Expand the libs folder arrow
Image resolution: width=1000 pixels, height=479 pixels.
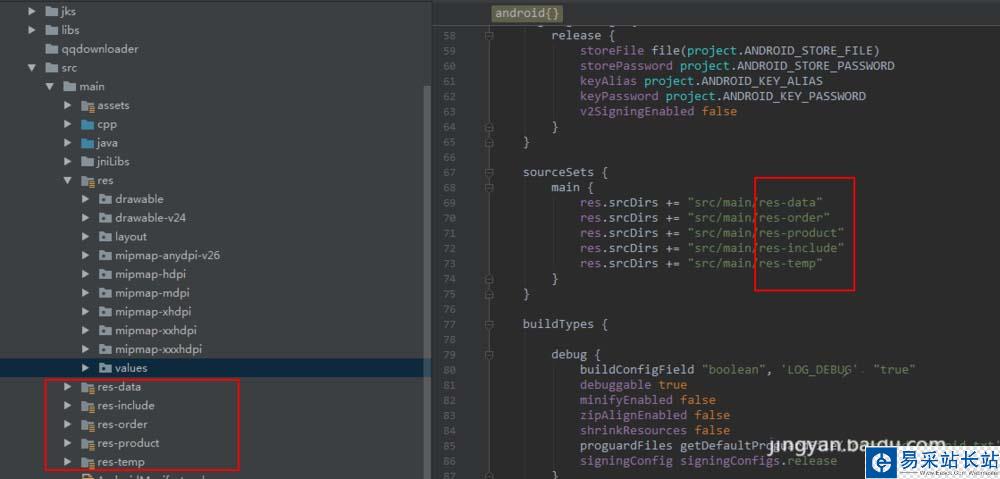(31, 30)
